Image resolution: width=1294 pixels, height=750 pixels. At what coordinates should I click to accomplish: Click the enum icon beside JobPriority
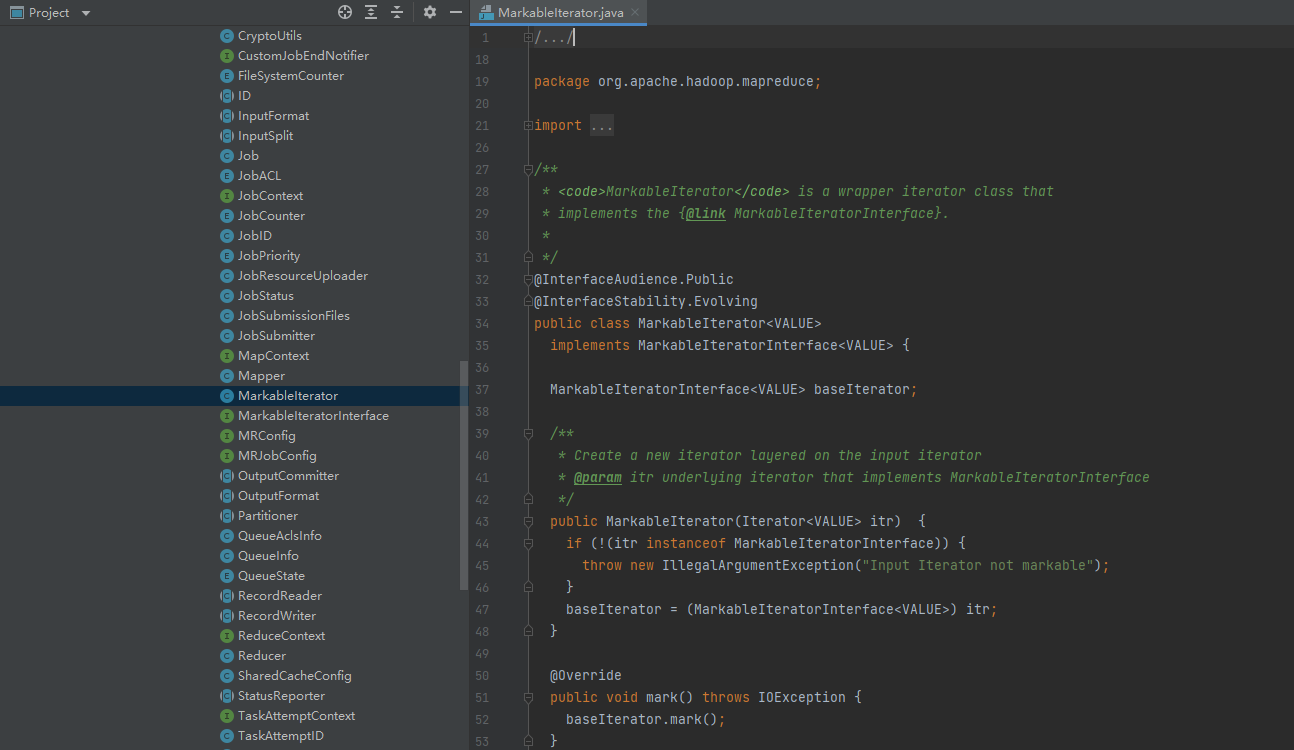click(227, 256)
